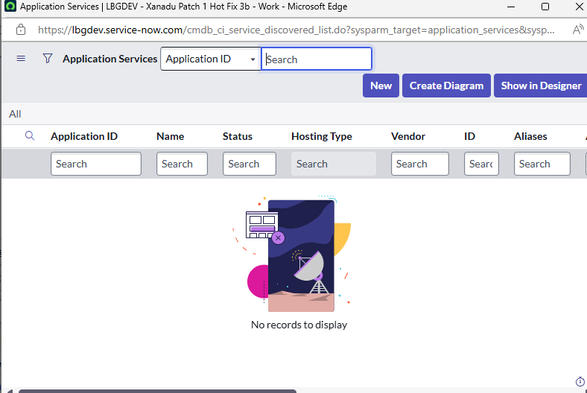Open the Application ID search field dropdown
This screenshot has height=393, width=587.
pos(210,59)
